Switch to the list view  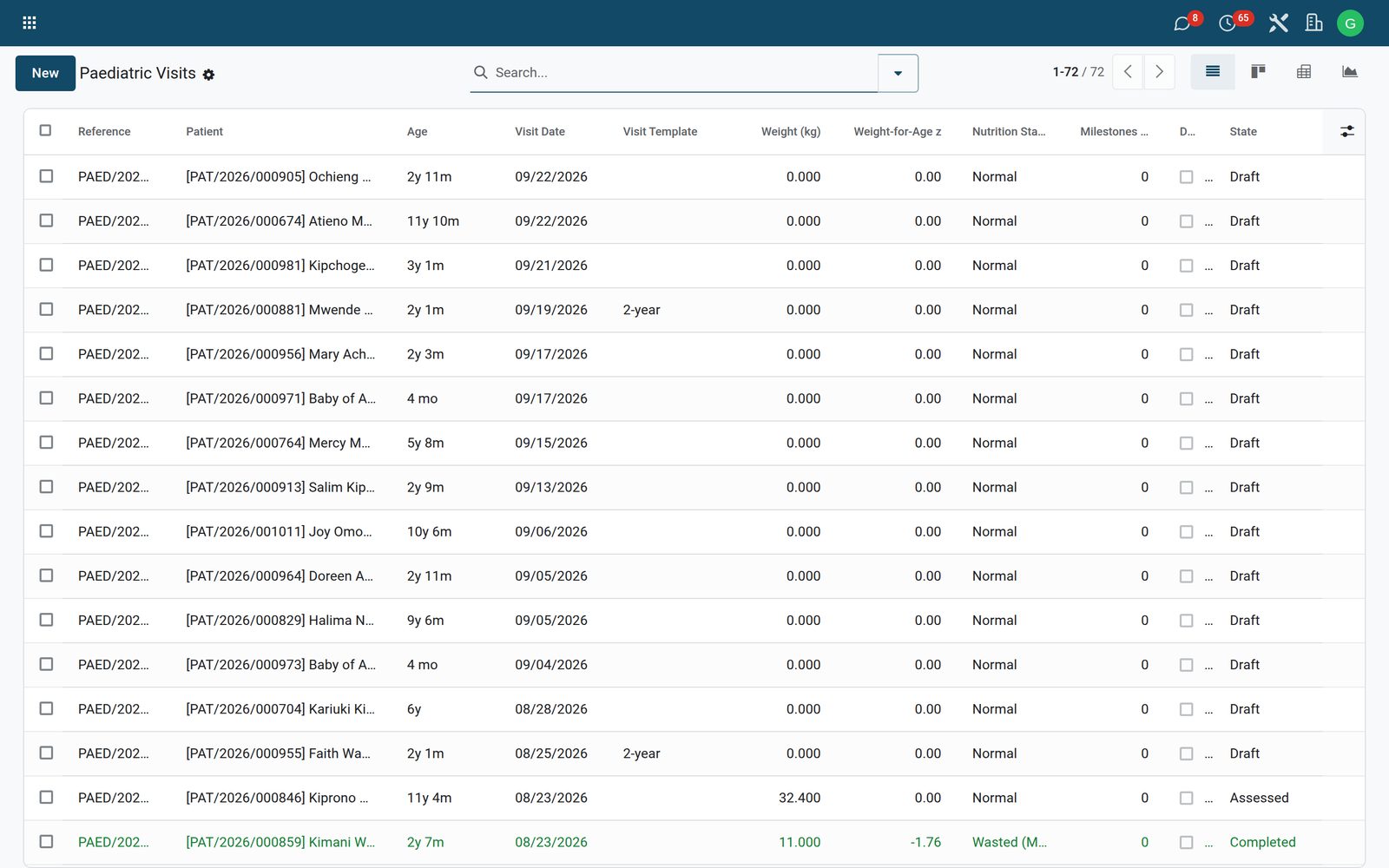click(x=1213, y=72)
